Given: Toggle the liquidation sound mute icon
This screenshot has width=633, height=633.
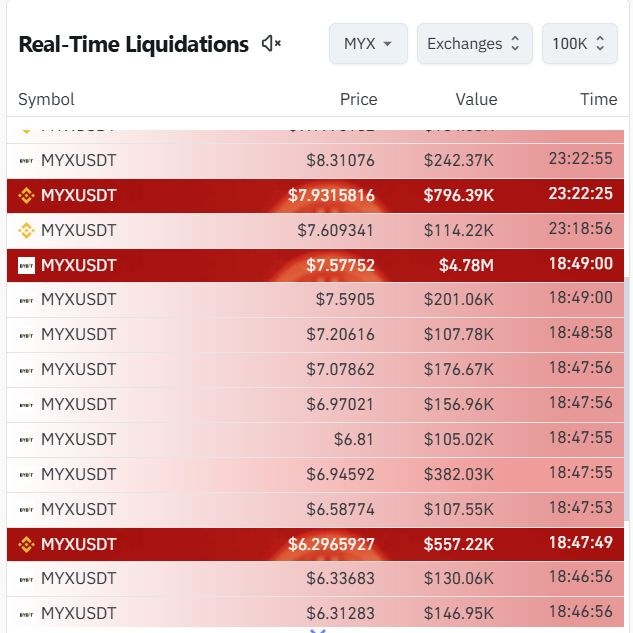Looking at the screenshot, I should pos(271,43).
